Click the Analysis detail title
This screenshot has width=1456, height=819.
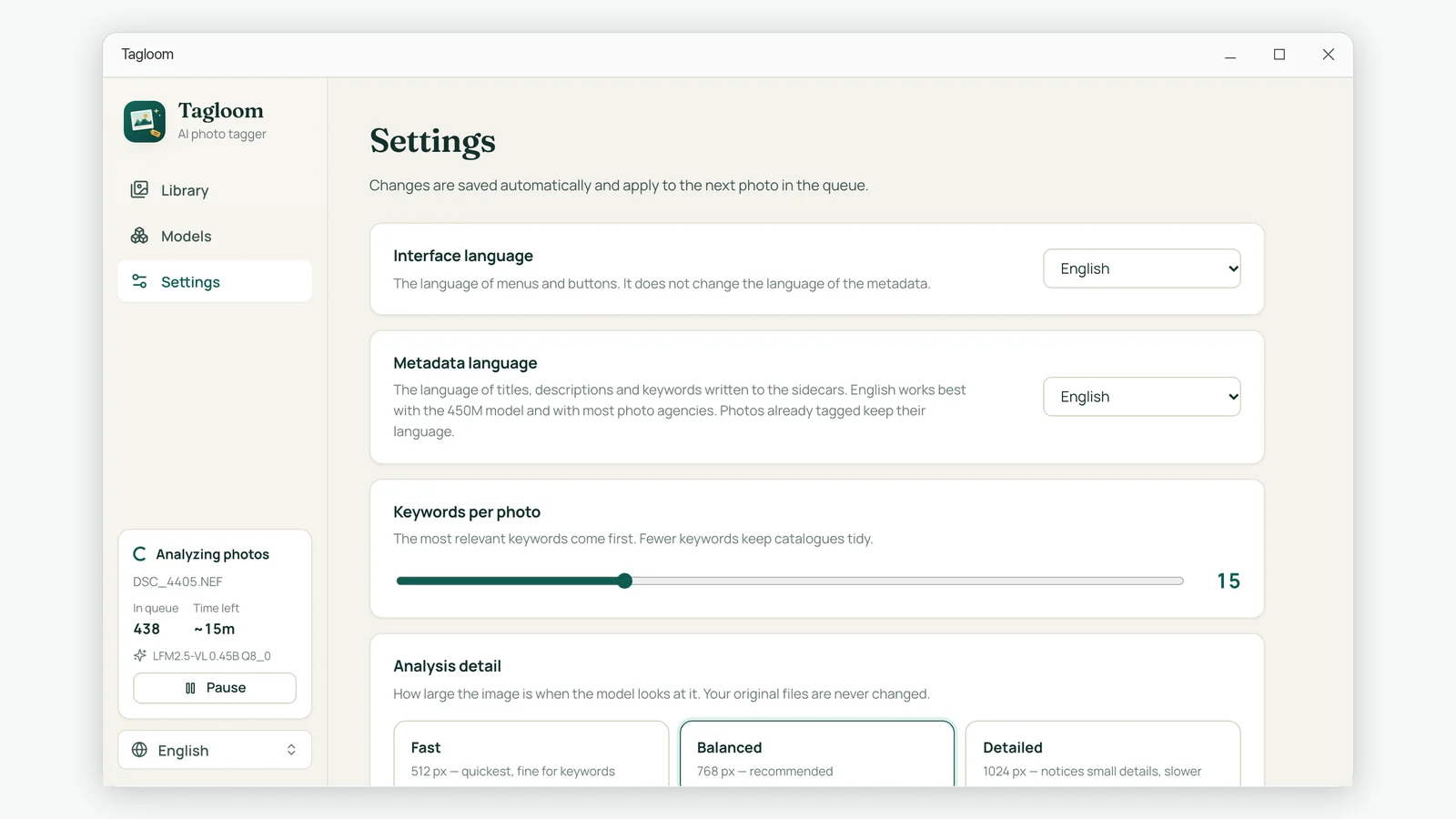447,666
